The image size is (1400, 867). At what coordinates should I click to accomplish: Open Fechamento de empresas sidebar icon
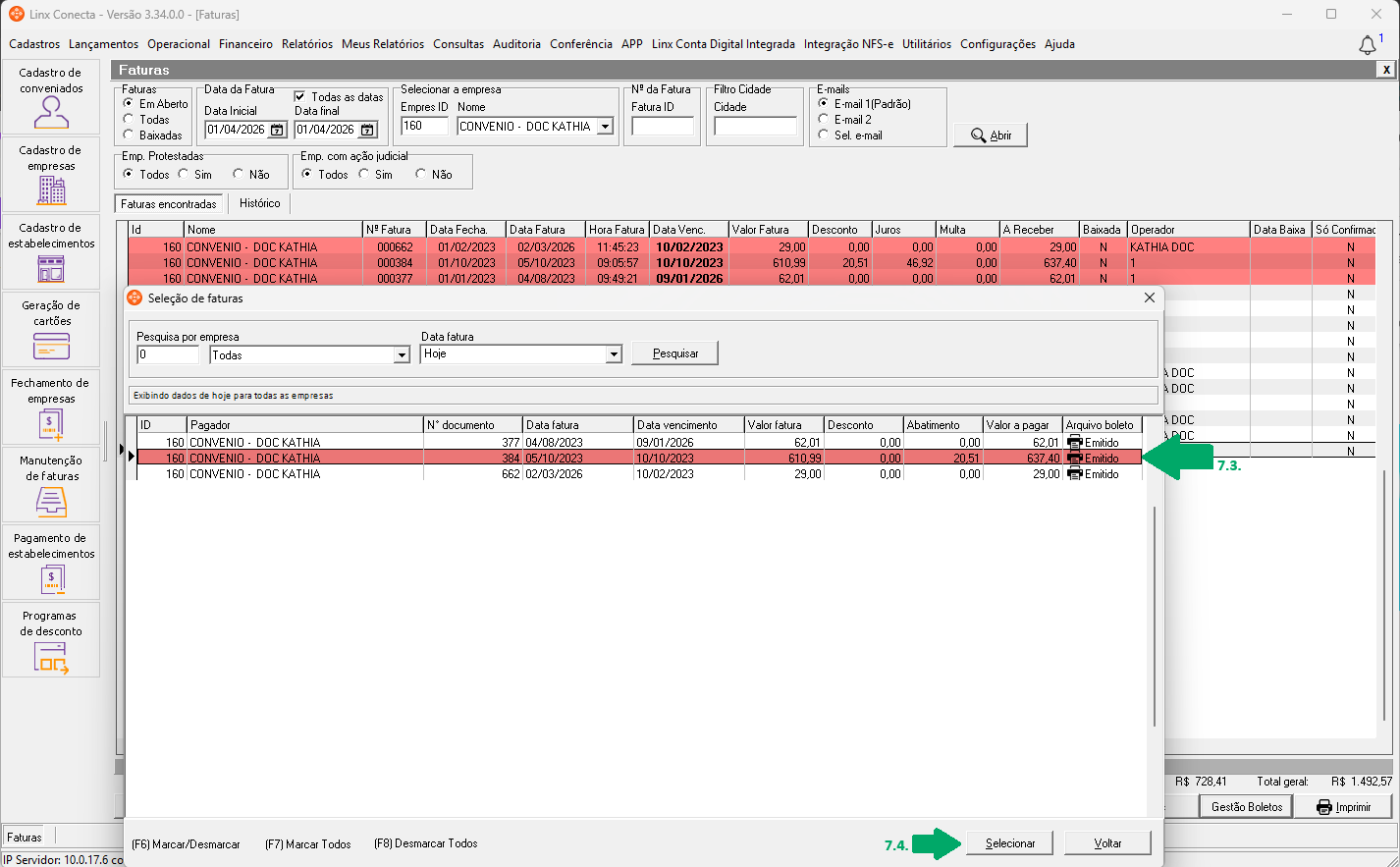pyautogui.click(x=51, y=407)
